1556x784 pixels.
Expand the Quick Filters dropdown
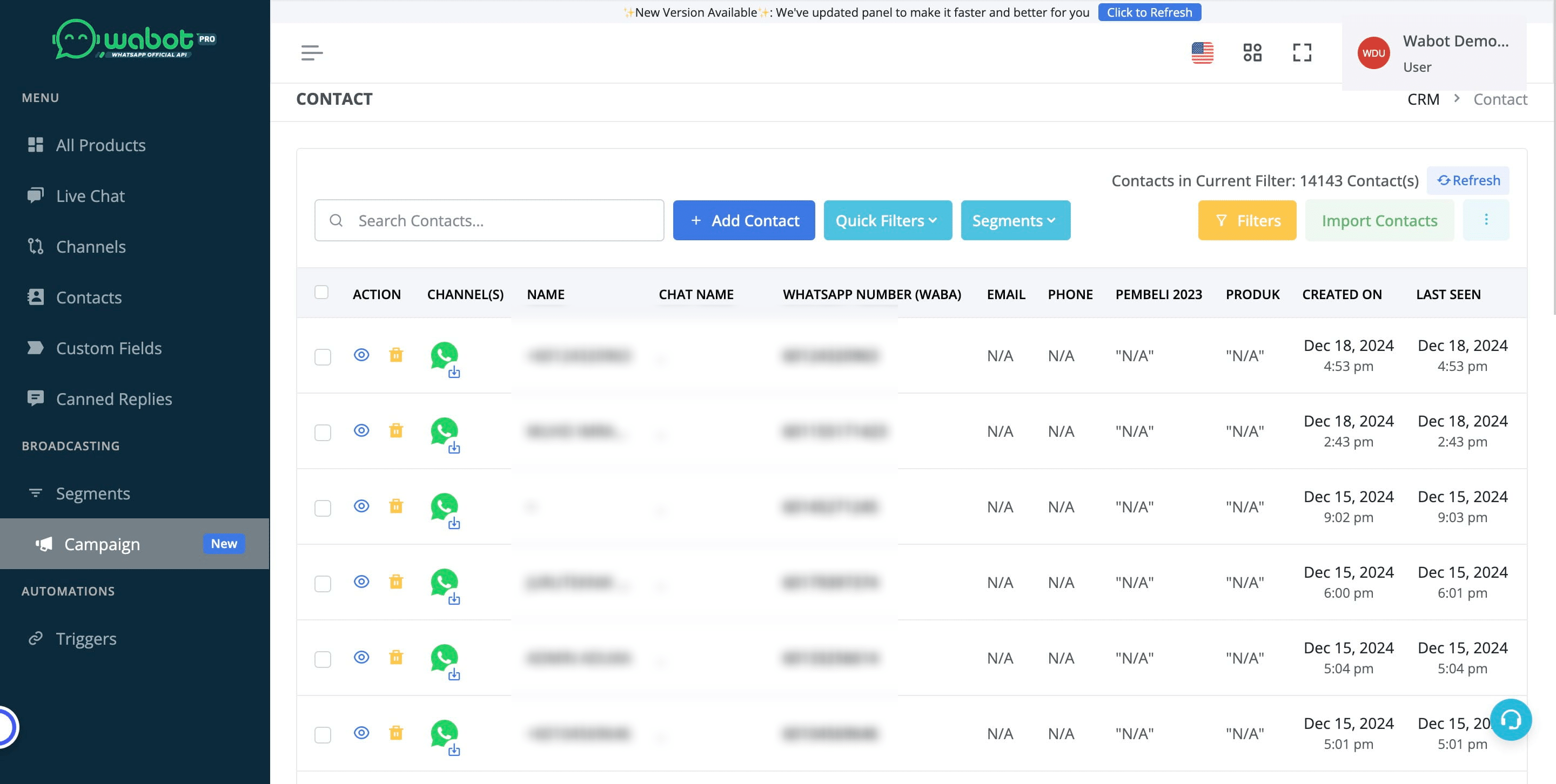(887, 220)
